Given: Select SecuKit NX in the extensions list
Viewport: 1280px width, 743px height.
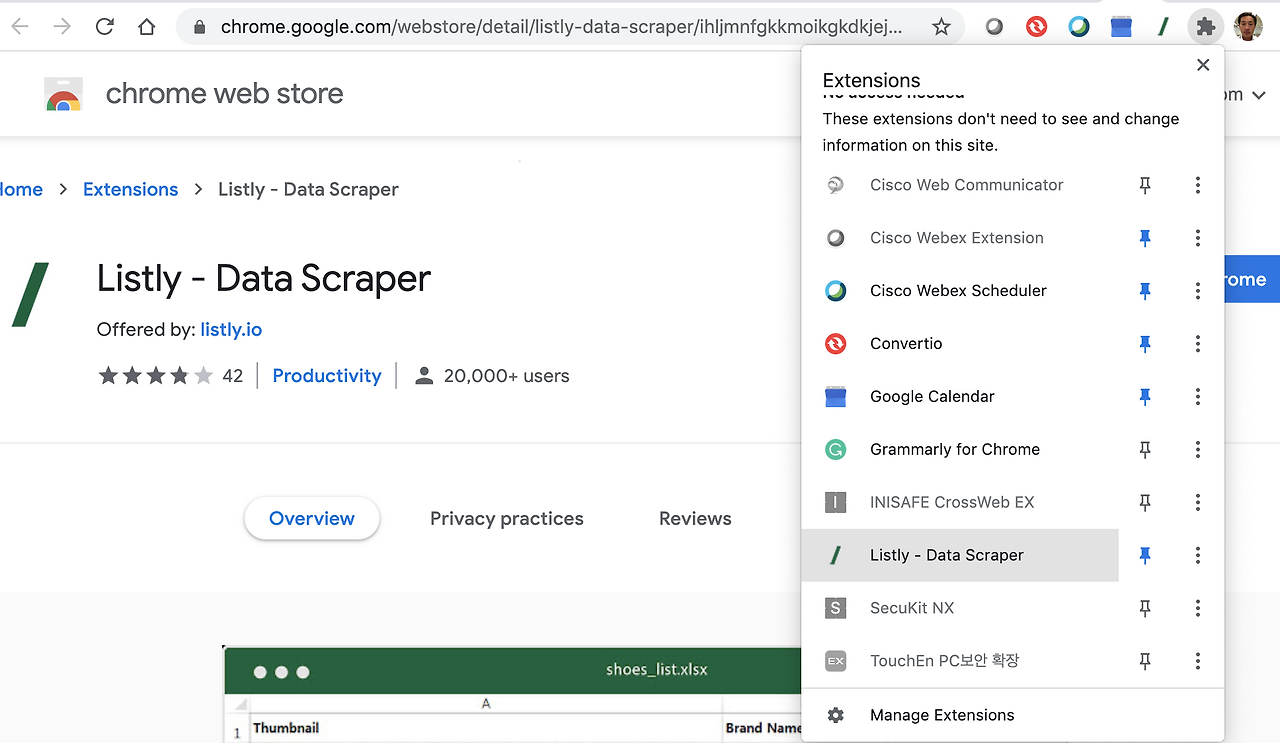Looking at the screenshot, I should (960, 608).
